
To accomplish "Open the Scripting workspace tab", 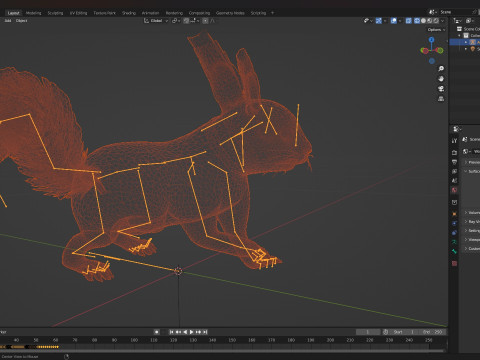I will pos(258,13).
